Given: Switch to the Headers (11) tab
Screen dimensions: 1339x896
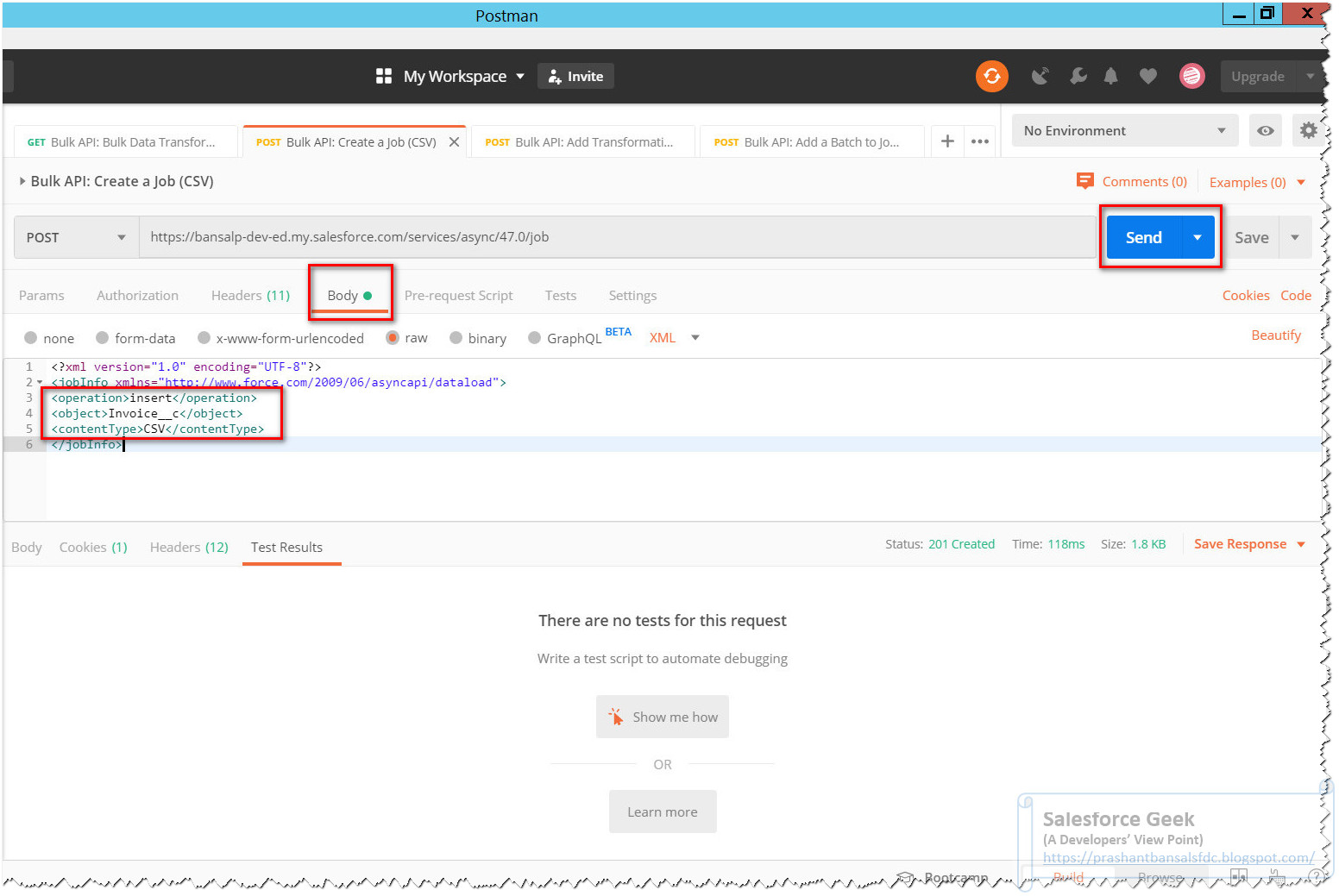Looking at the screenshot, I should pyautogui.click(x=250, y=296).
